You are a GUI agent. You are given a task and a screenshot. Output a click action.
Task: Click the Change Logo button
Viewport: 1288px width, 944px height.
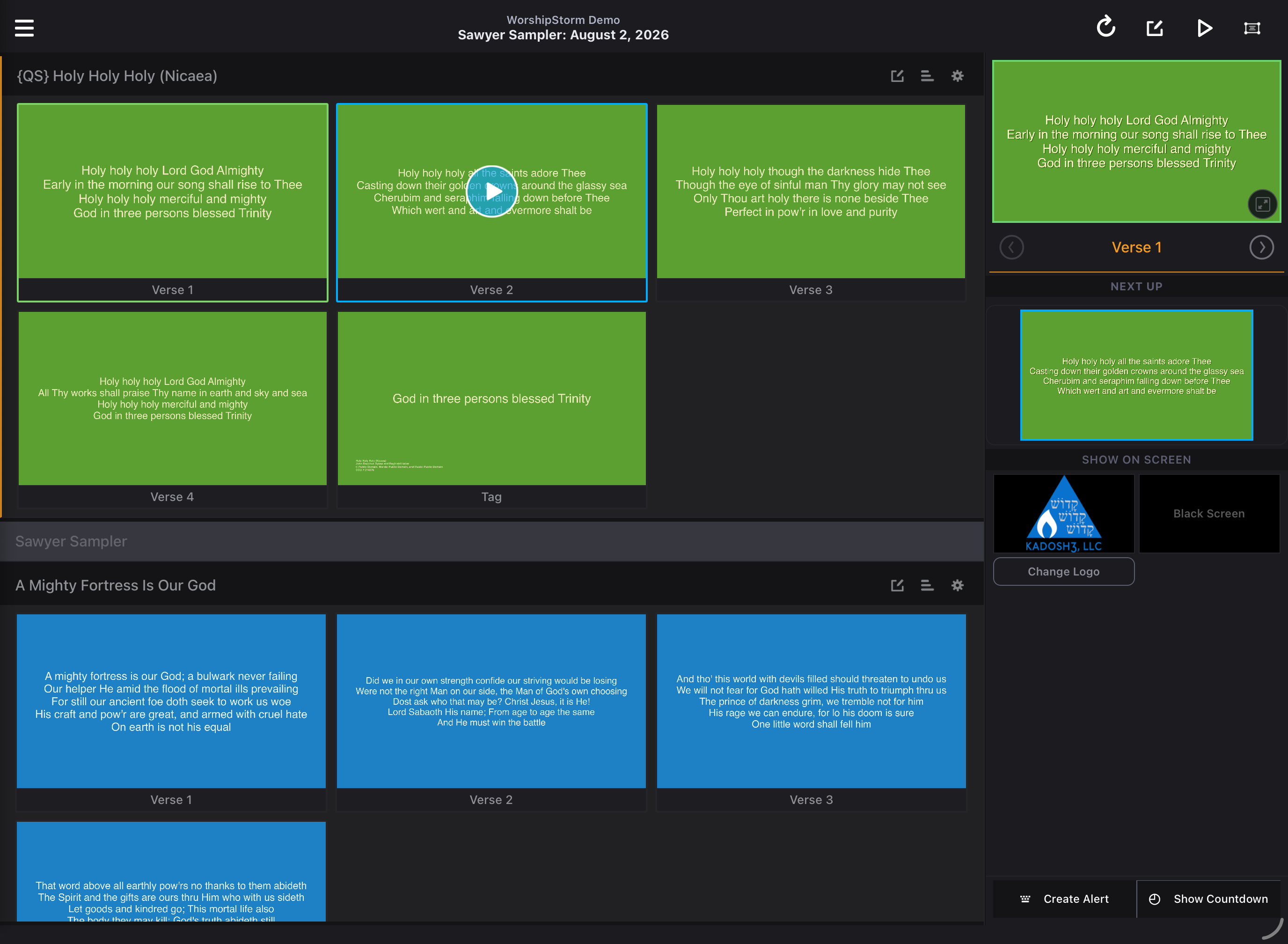[1063, 571]
